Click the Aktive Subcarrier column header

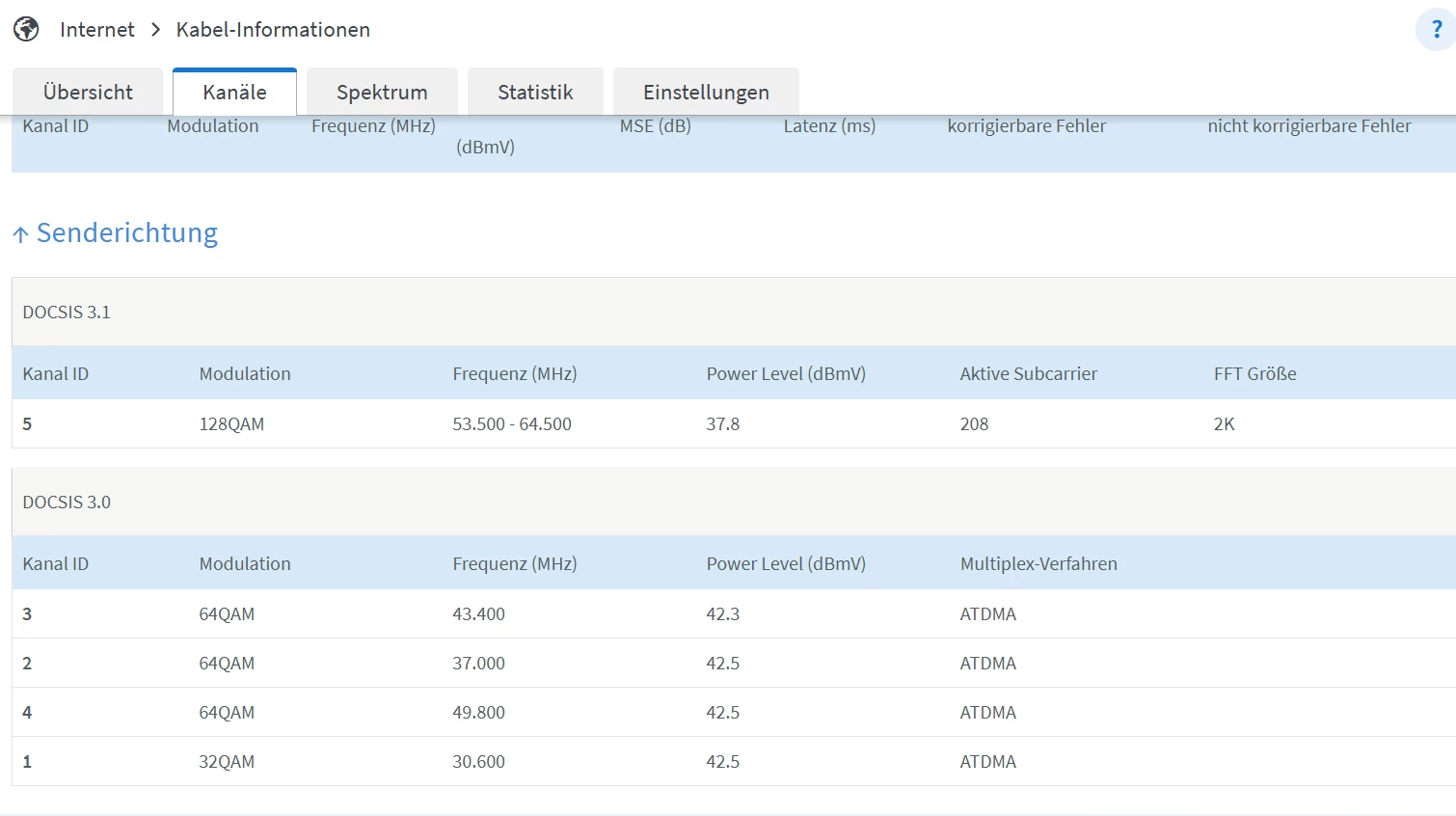1028,374
